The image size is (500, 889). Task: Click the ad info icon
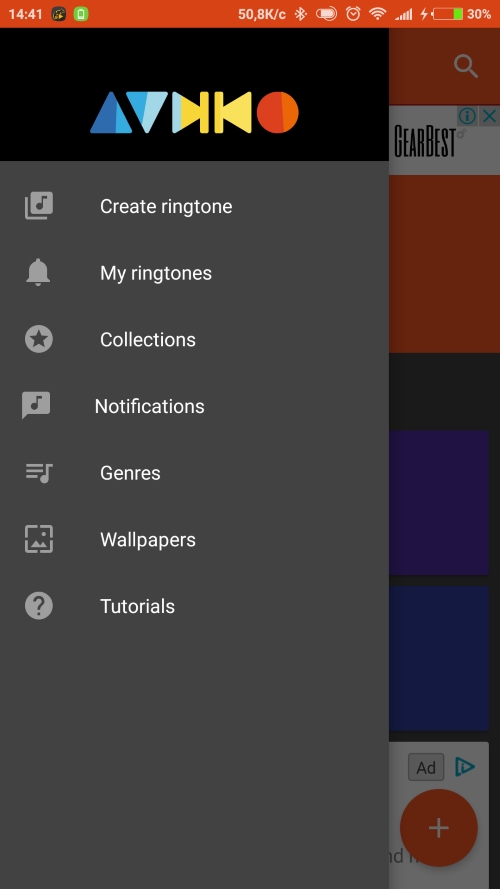coord(467,117)
